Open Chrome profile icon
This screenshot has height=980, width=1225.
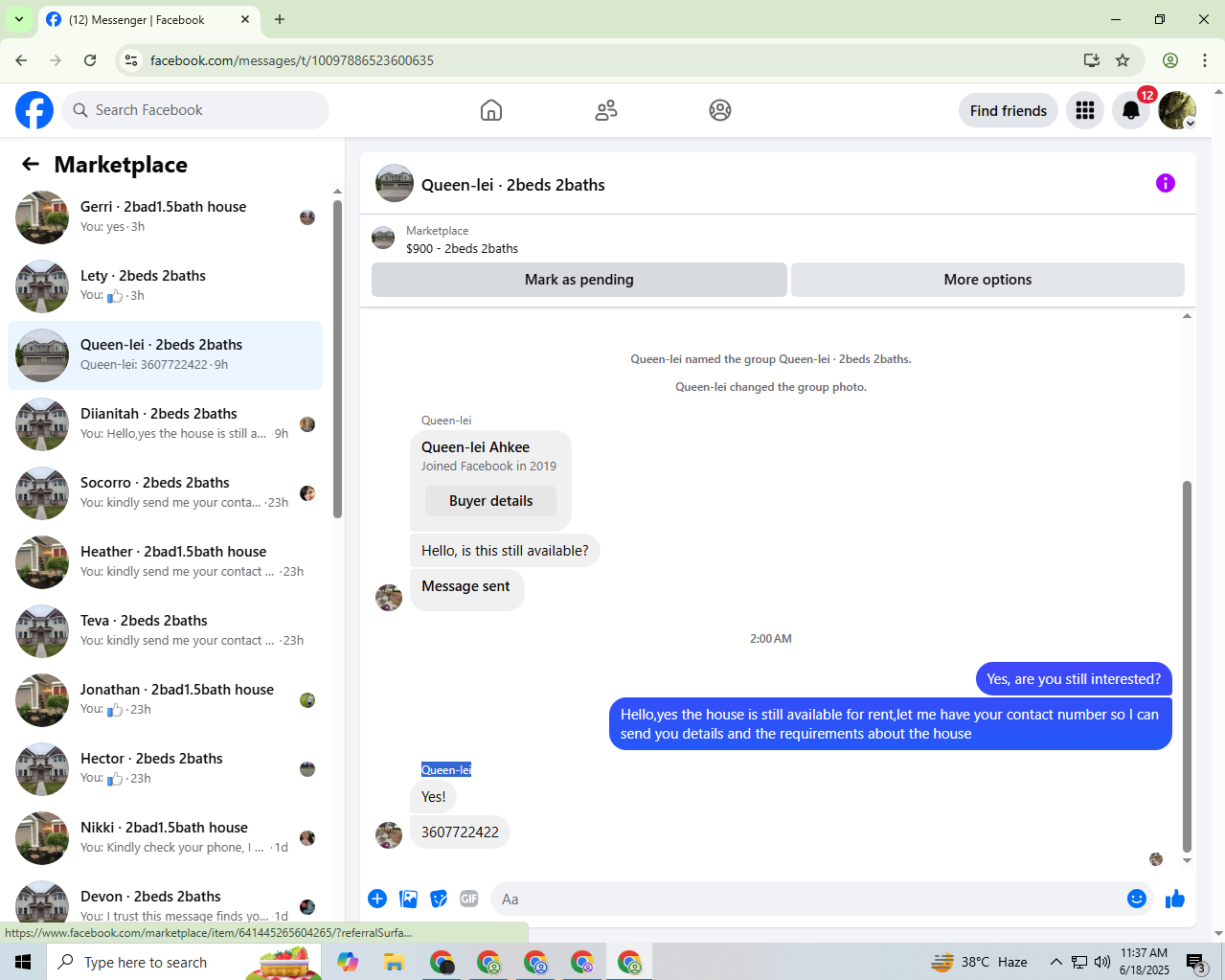pos(1170,60)
